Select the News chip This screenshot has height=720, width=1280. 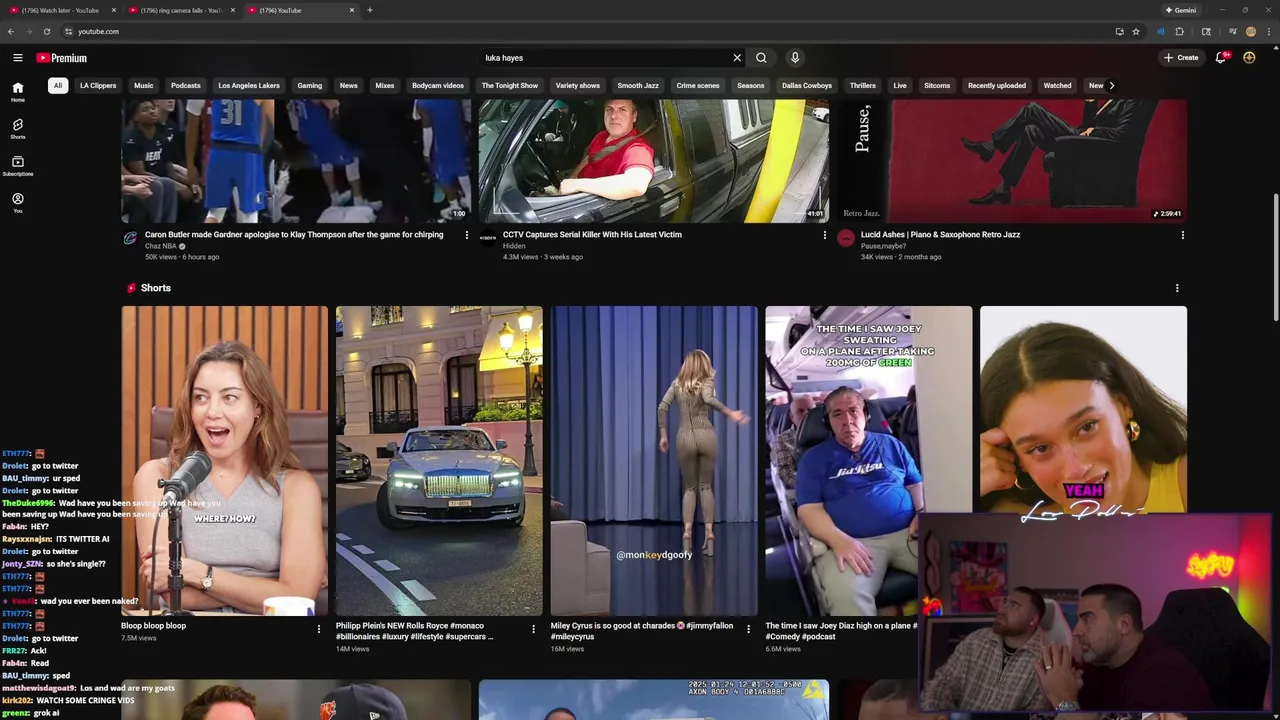[348, 85]
